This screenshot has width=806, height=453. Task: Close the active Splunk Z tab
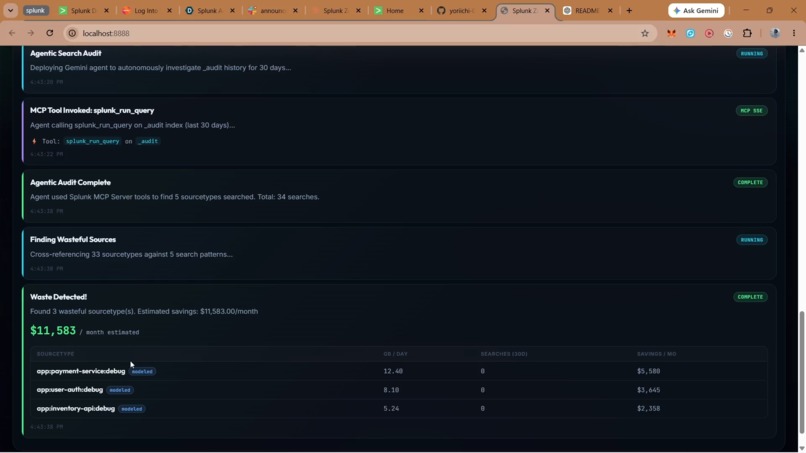point(547,10)
